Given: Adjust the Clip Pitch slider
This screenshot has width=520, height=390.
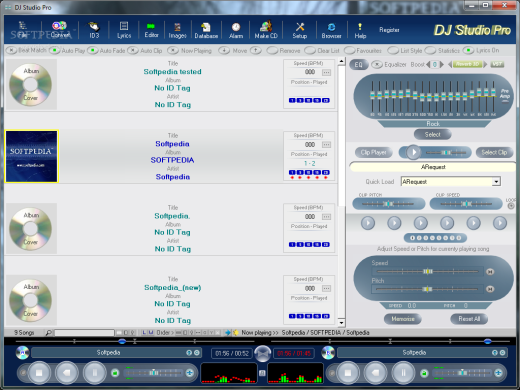Looking at the screenshot, I should pyautogui.click(x=389, y=203).
